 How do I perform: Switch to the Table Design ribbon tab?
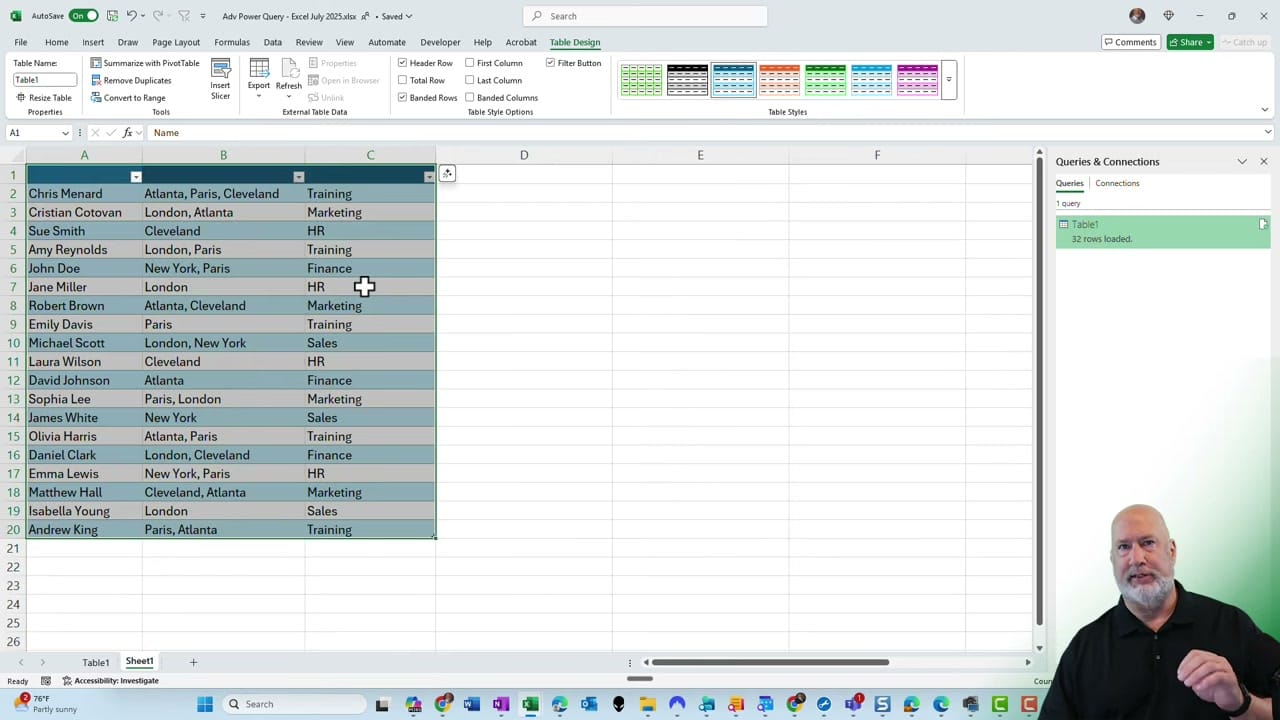574,42
